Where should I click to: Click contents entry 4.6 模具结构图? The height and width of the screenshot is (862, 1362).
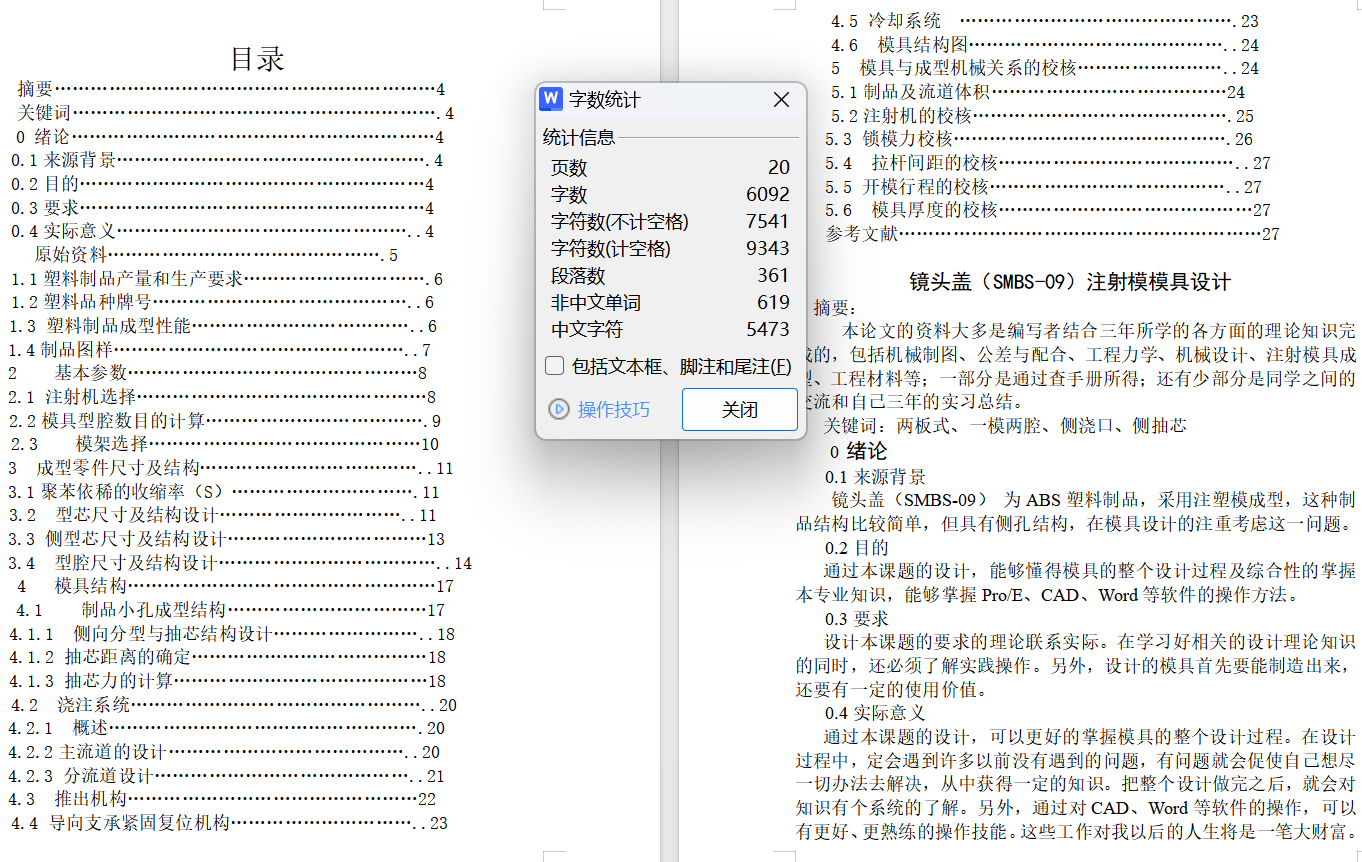(1045, 45)
